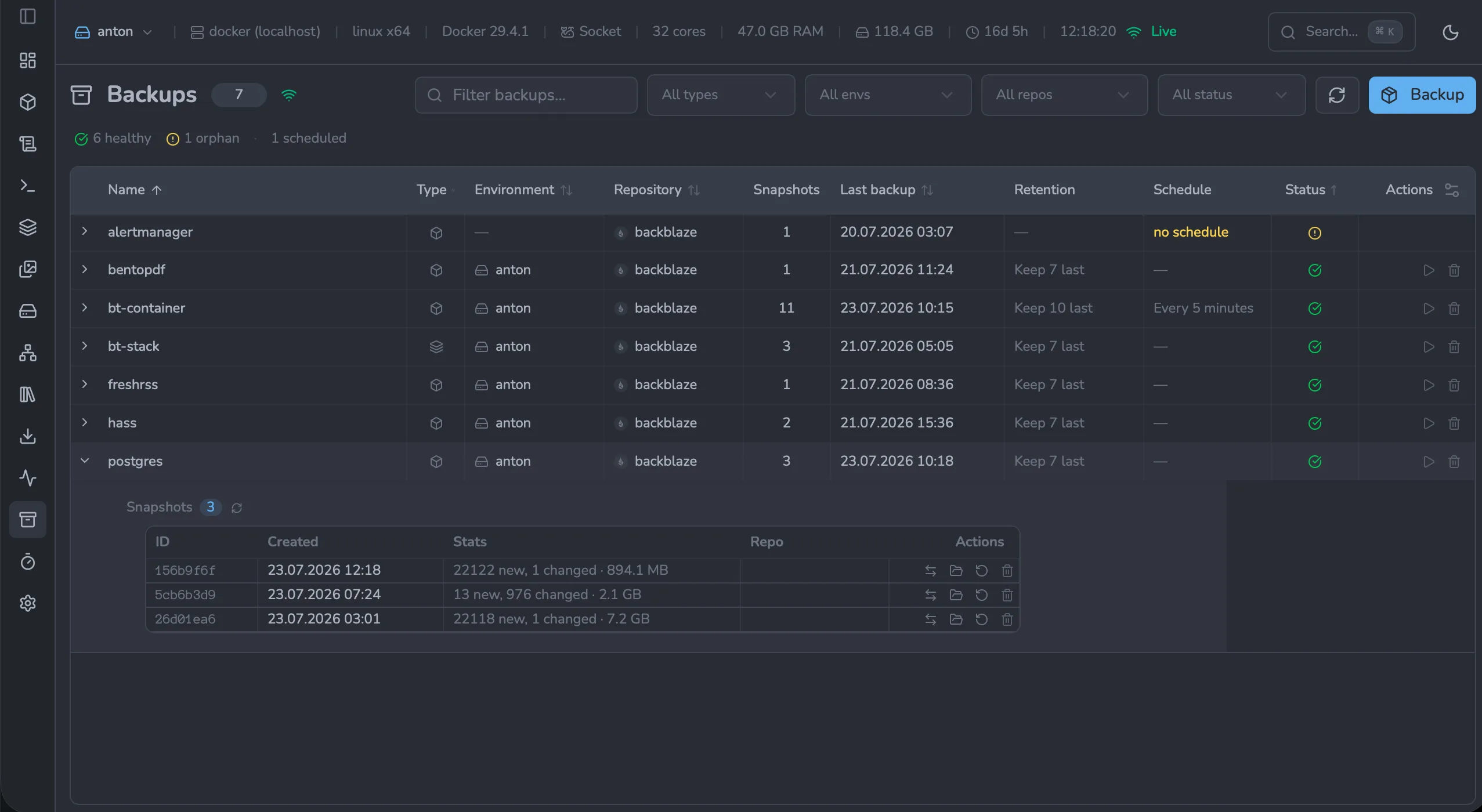Sort by Repository column
Image resolution: width=1482 pixels, height=812 pixels.
click(x=657, y=190)
